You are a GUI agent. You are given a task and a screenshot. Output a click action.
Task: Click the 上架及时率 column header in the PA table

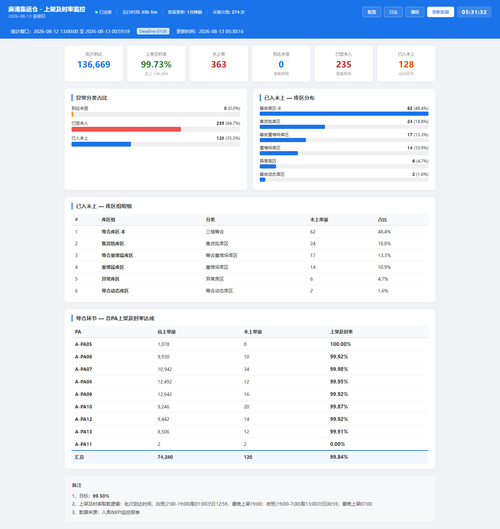tap(341, 332)
